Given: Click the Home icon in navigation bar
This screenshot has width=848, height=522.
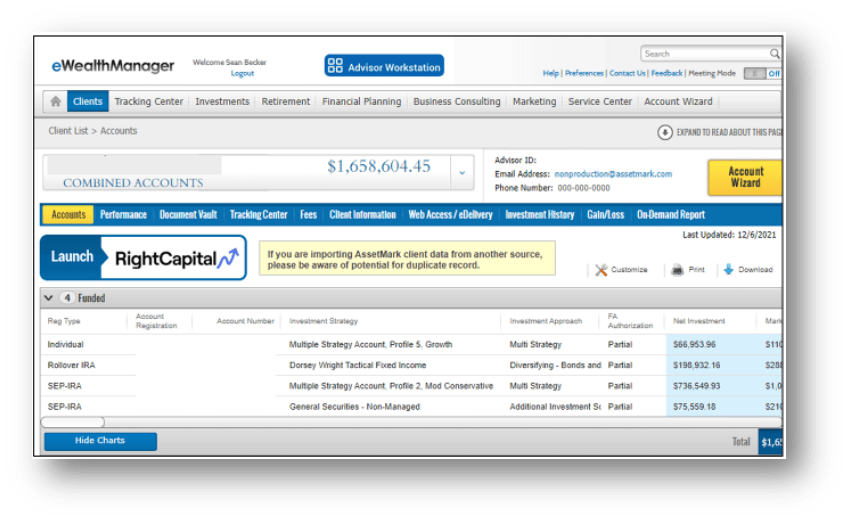Looking at the screenshot, I should tap(55, 101).
